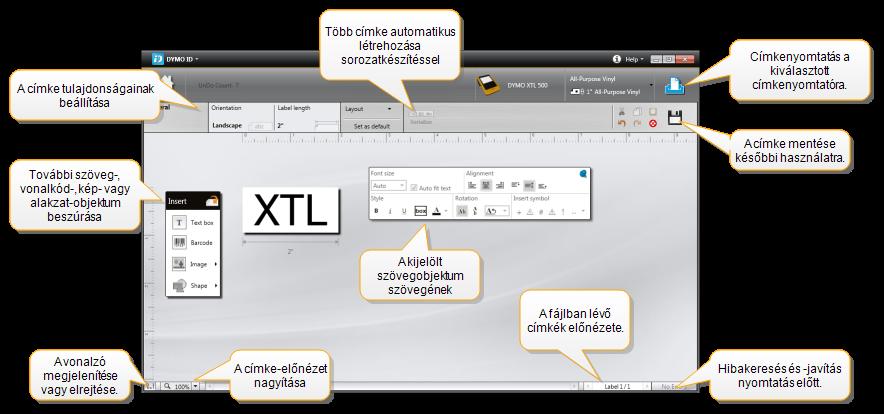Screen dimensions: 884x414
Task: Click the Barcode icon in Insert panel
Action: pos(179,243)
